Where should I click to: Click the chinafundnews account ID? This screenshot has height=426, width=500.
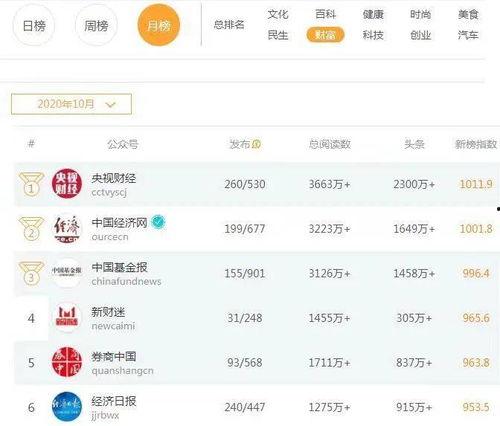[126, 281]
